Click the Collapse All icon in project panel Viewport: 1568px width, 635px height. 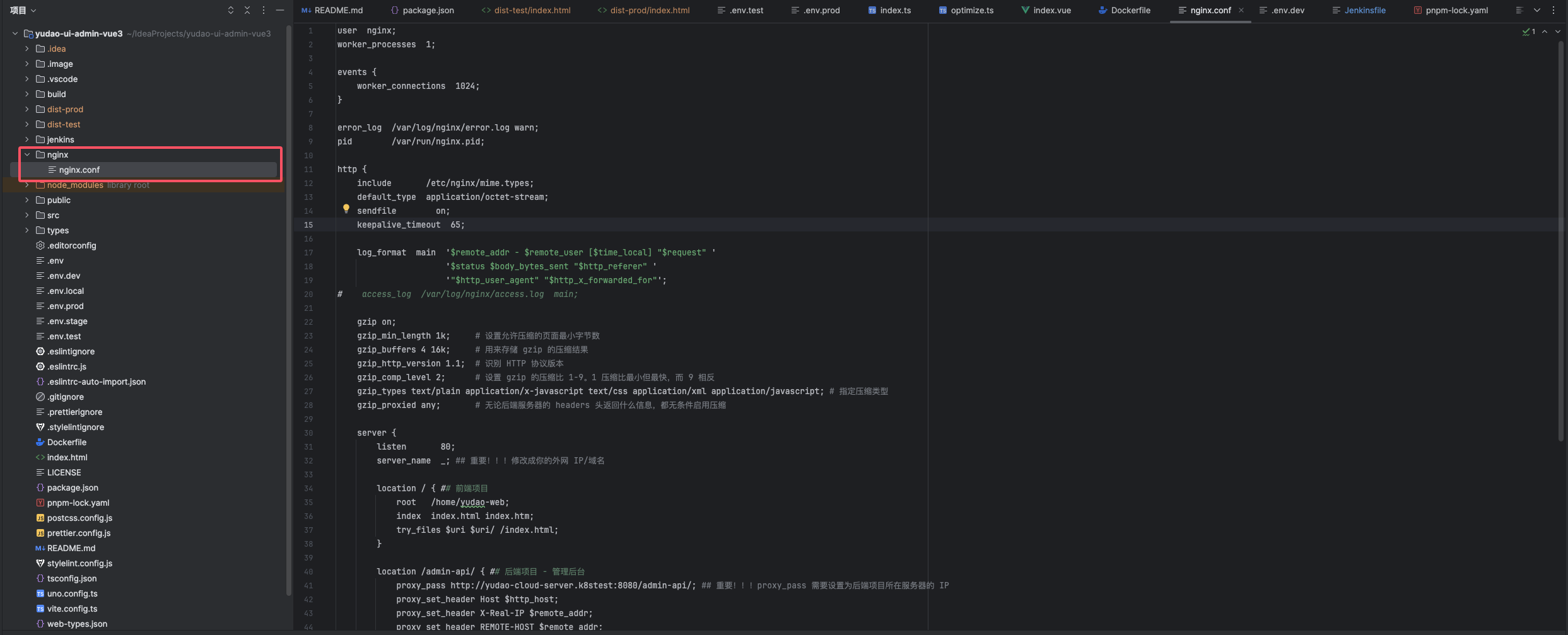pyautogui.click(x=247, y=10)
